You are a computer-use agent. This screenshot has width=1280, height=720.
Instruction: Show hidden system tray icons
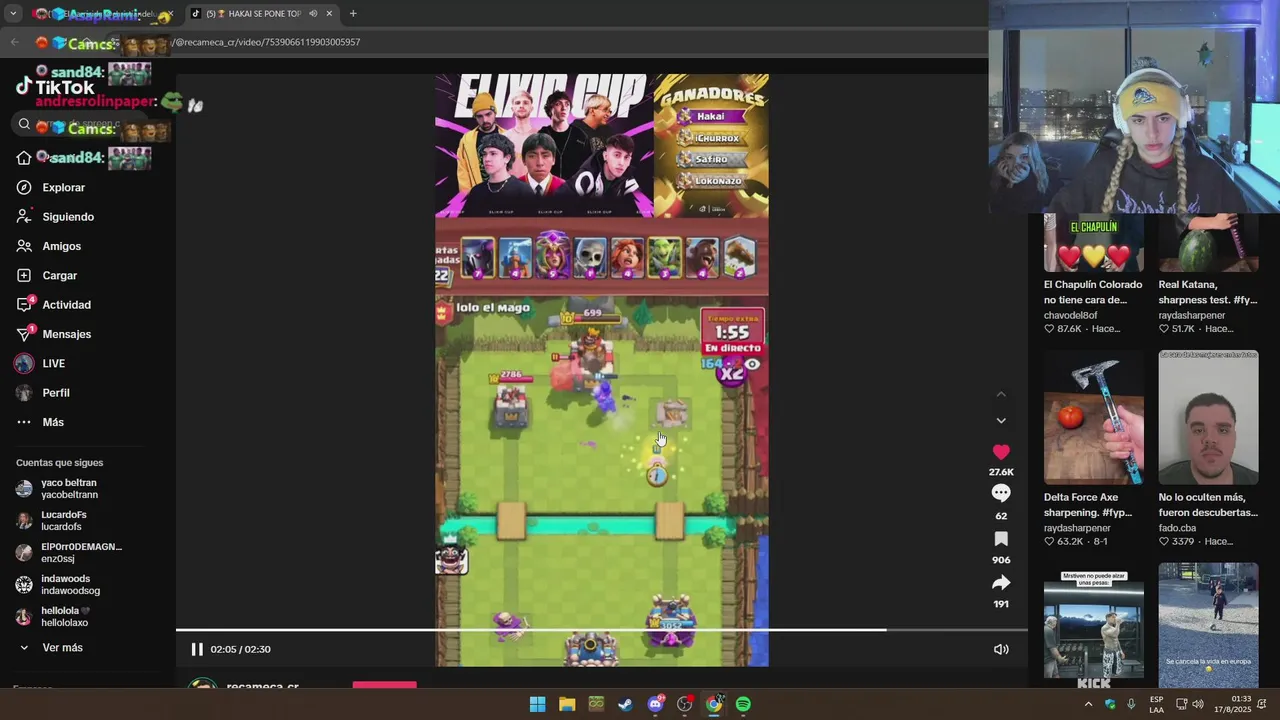[x=1088, y=704]
